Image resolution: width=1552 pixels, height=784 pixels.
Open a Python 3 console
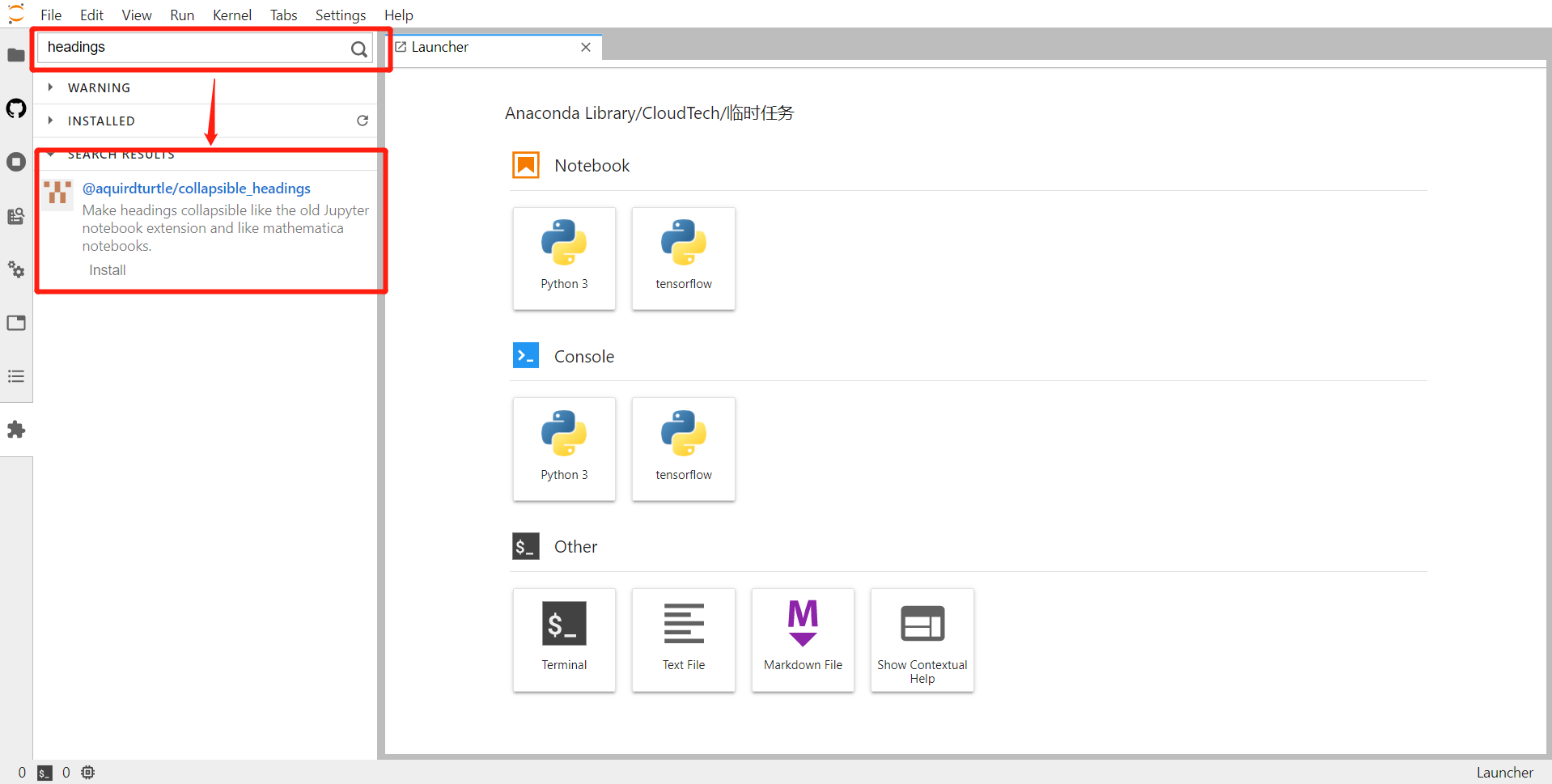pyautogui.click(x=564, y=449)
